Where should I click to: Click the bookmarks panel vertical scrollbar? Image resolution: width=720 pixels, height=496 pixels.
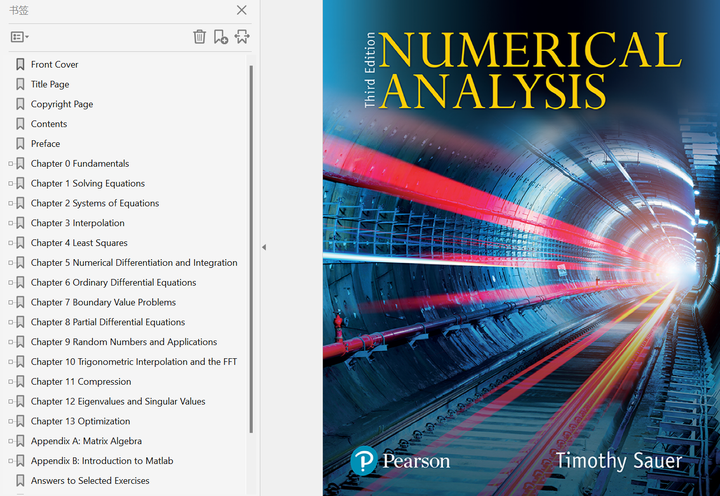click(x=251, y=250)
